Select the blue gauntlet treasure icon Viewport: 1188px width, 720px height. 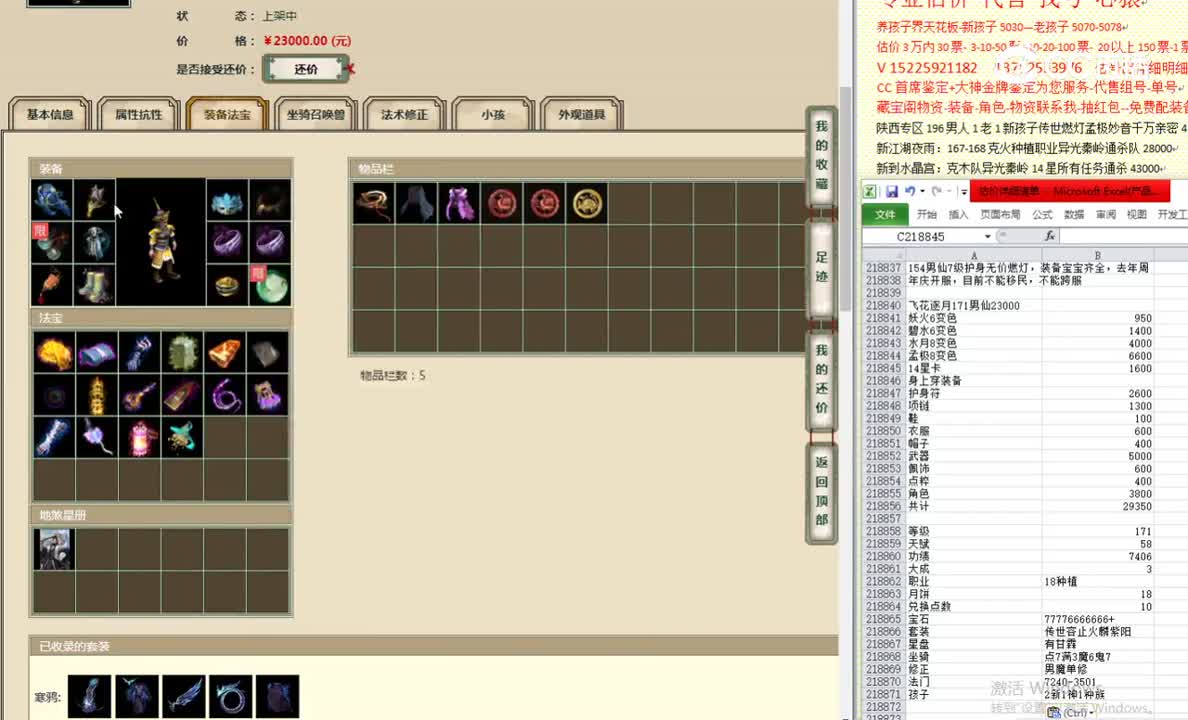click(x=139, y=352)
